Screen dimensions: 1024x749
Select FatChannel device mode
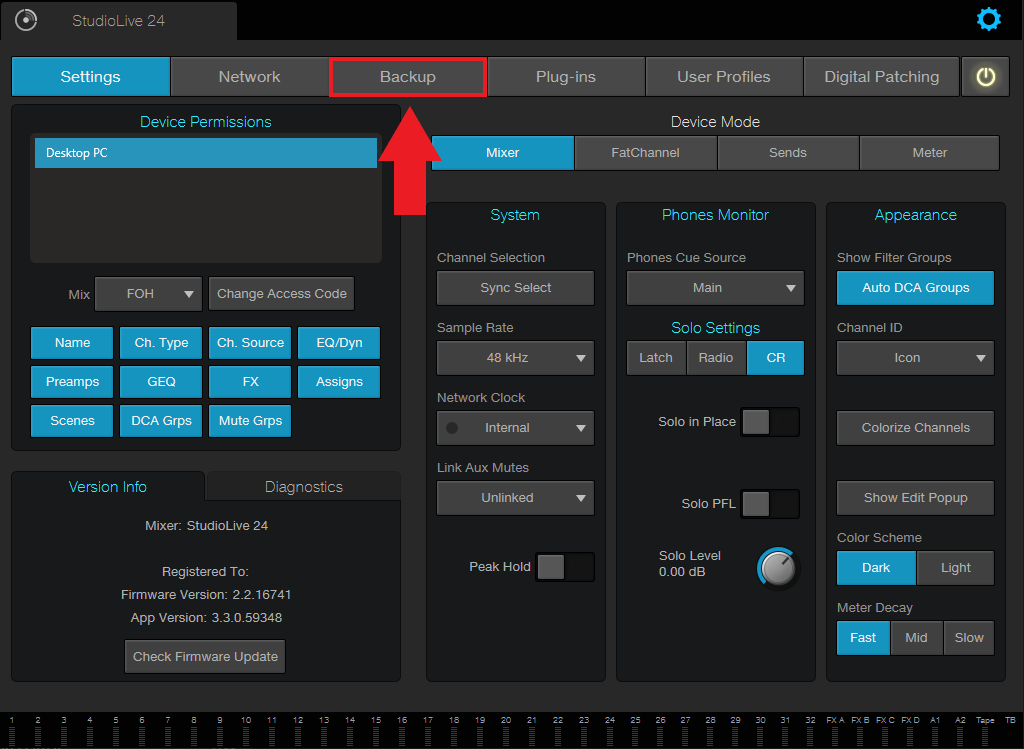645,153
